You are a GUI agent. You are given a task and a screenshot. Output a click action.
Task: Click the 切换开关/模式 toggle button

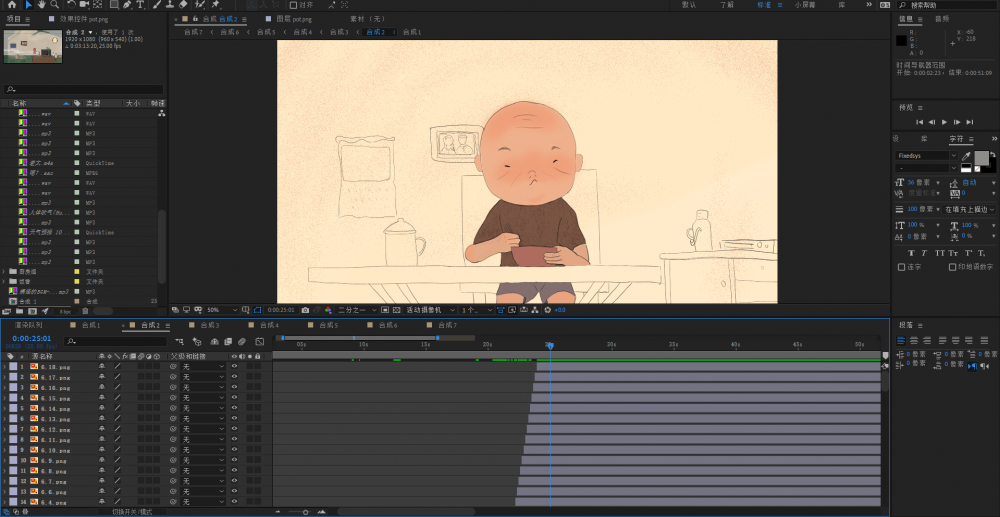tap(132, 512)
